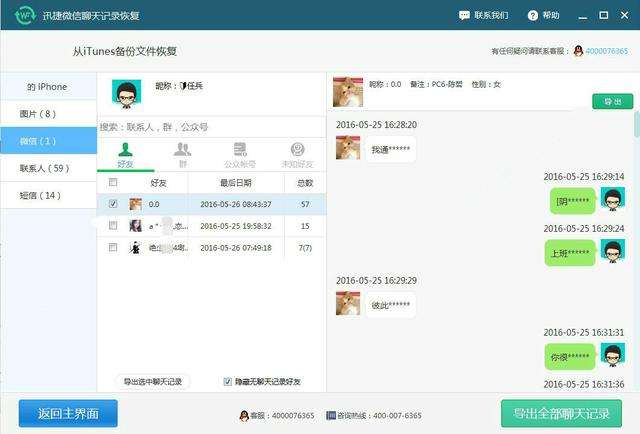This screenshot has width=640, height=434.
Task: Select 图片 (8) in sidebar
Action: [x=48, y=114]
